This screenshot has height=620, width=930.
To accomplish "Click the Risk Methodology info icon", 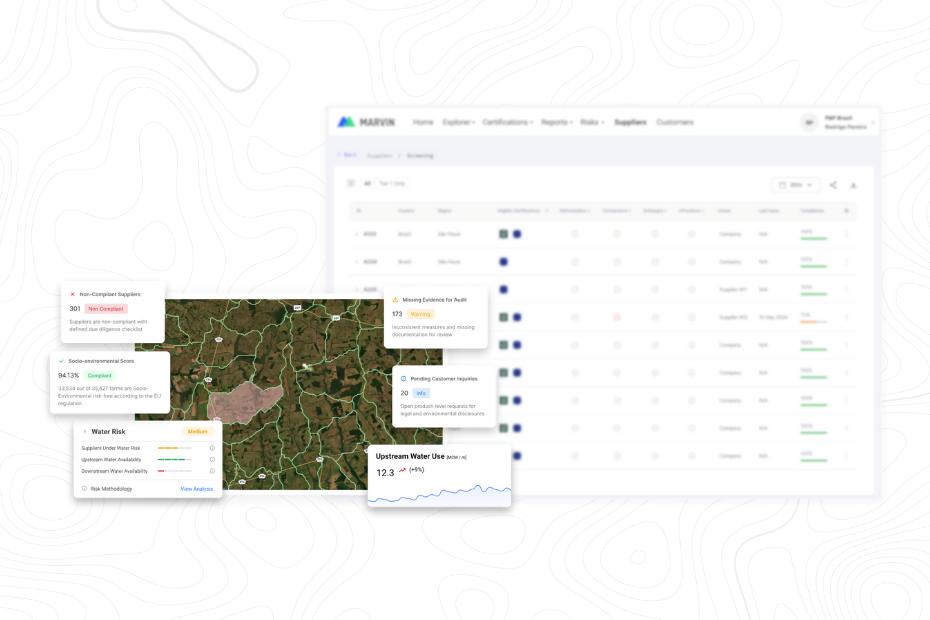I will (x=84, y=489).
